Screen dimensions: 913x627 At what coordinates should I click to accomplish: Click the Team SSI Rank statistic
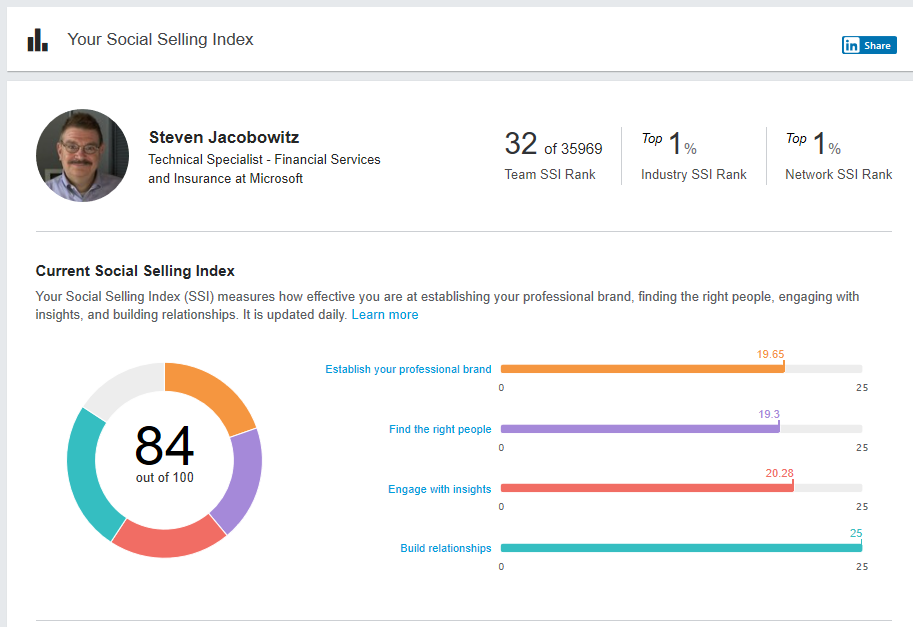coord(553,155)
